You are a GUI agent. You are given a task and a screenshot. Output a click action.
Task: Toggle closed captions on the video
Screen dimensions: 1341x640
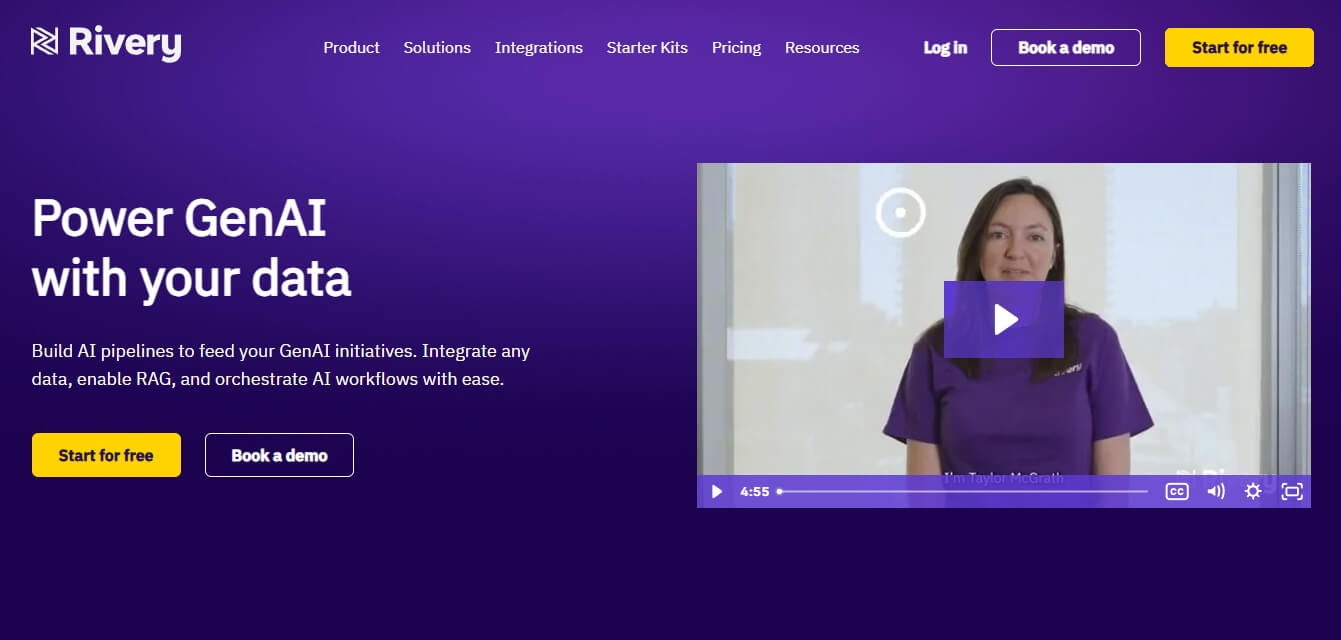[x=1177, y=491]
